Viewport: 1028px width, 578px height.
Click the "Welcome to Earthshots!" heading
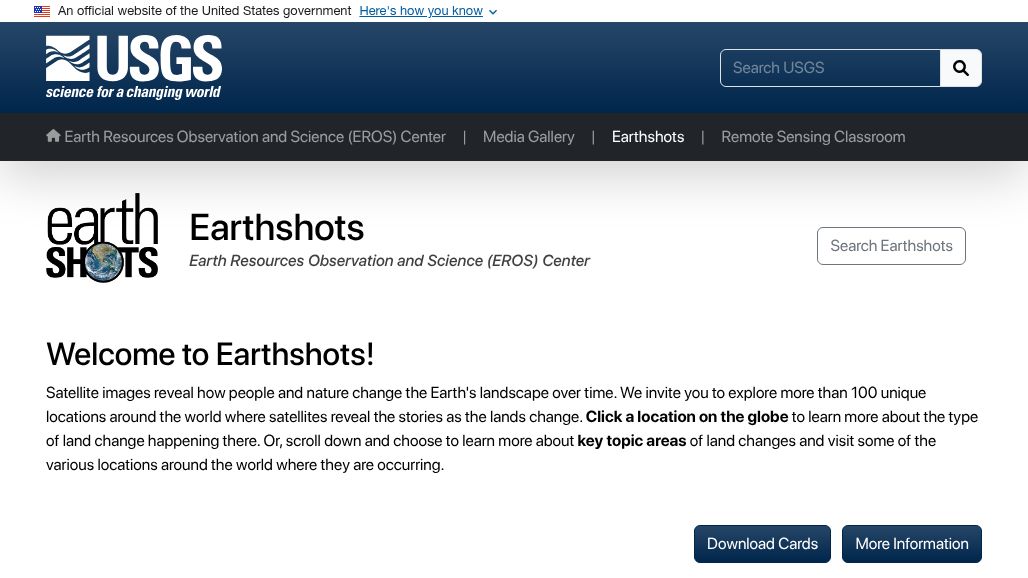pyautogui.click(x=210, y=355)
